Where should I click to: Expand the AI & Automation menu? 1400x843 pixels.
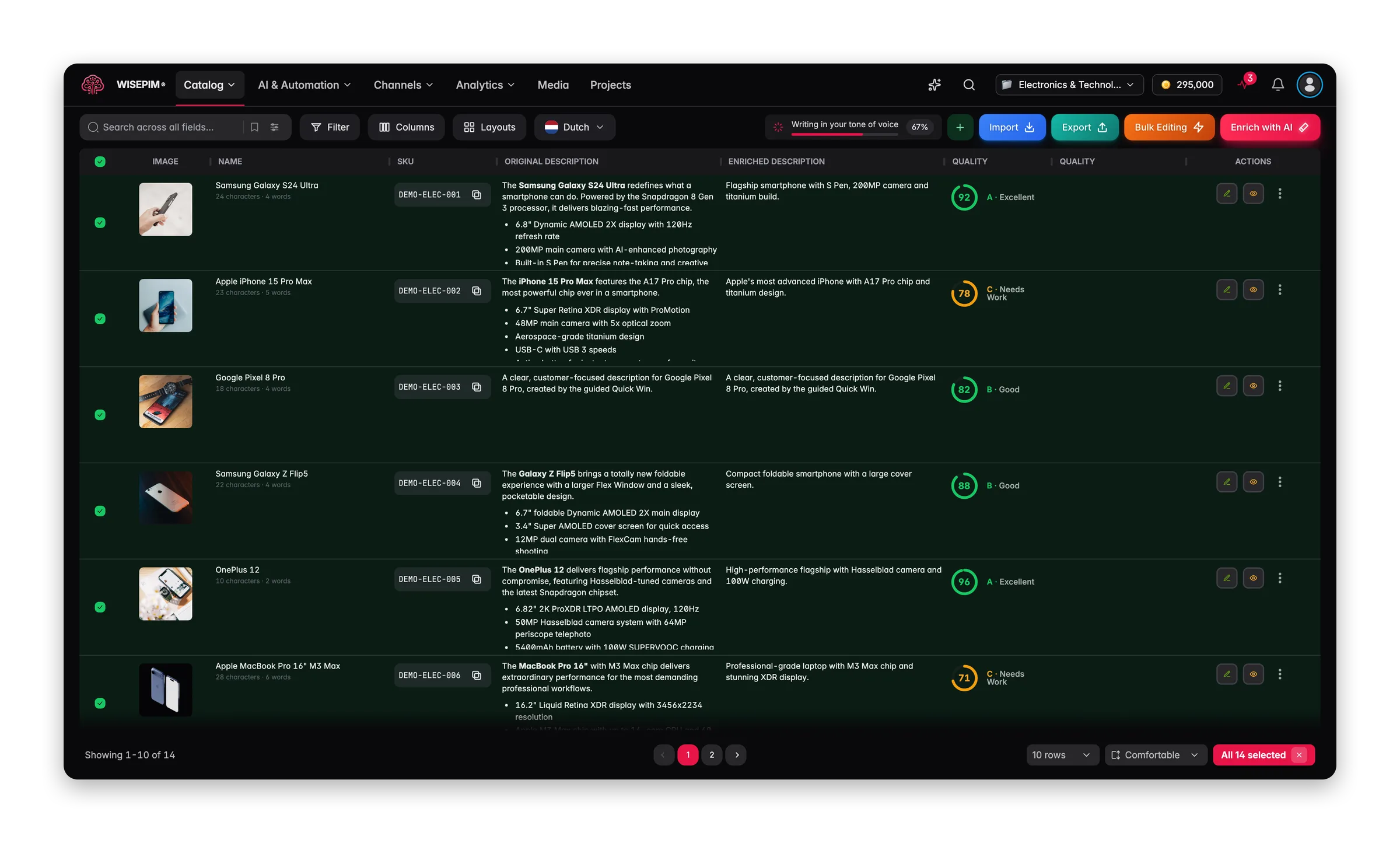(x=304, y=85)
